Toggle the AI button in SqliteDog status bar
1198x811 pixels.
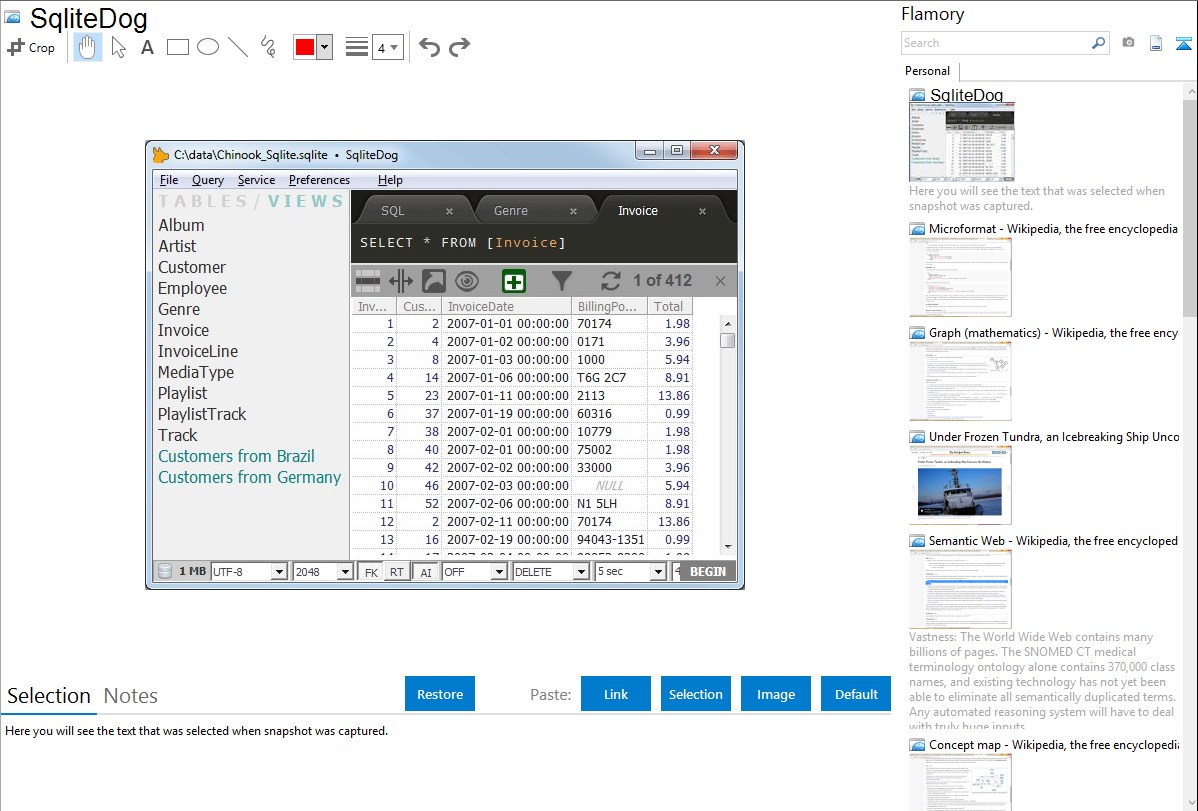pyautogui.click(x=425, y=572)
